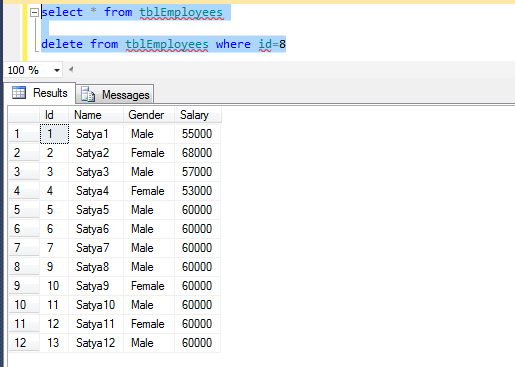515x367 pixels.
Task: Select the Salary column header
Action: pyautogui.click(x=197, y=115)
